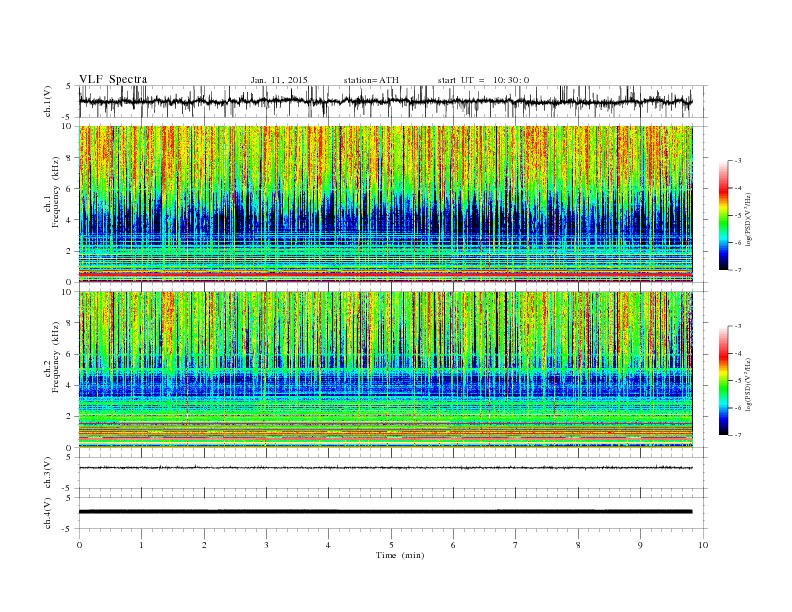Click the ch.2 spectrogram panel
This screenshot has width=792, height=612.
[385, 370]
